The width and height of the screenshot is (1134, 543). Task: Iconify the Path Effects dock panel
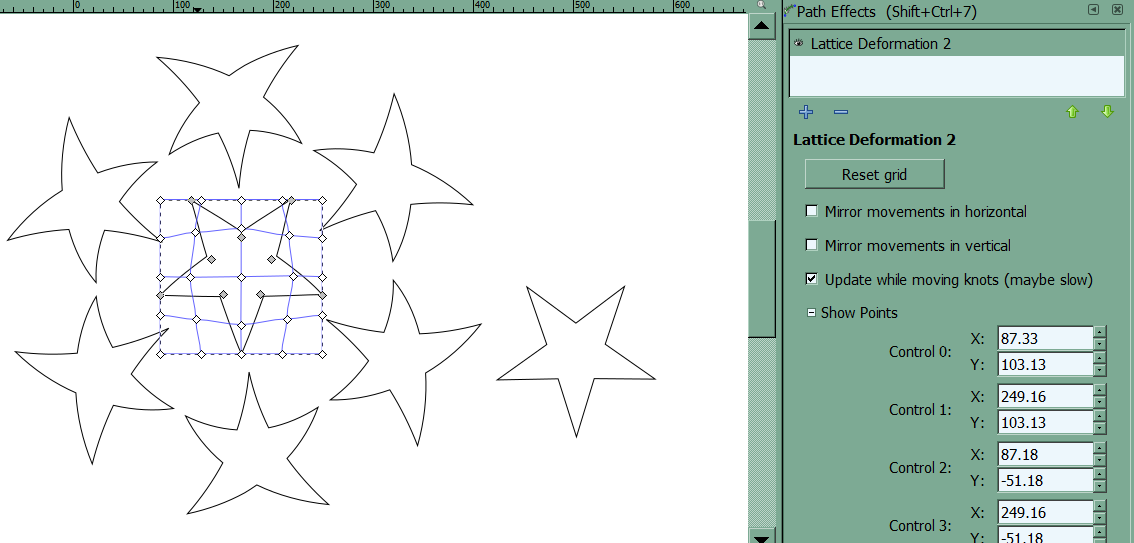coord(1093,10)
